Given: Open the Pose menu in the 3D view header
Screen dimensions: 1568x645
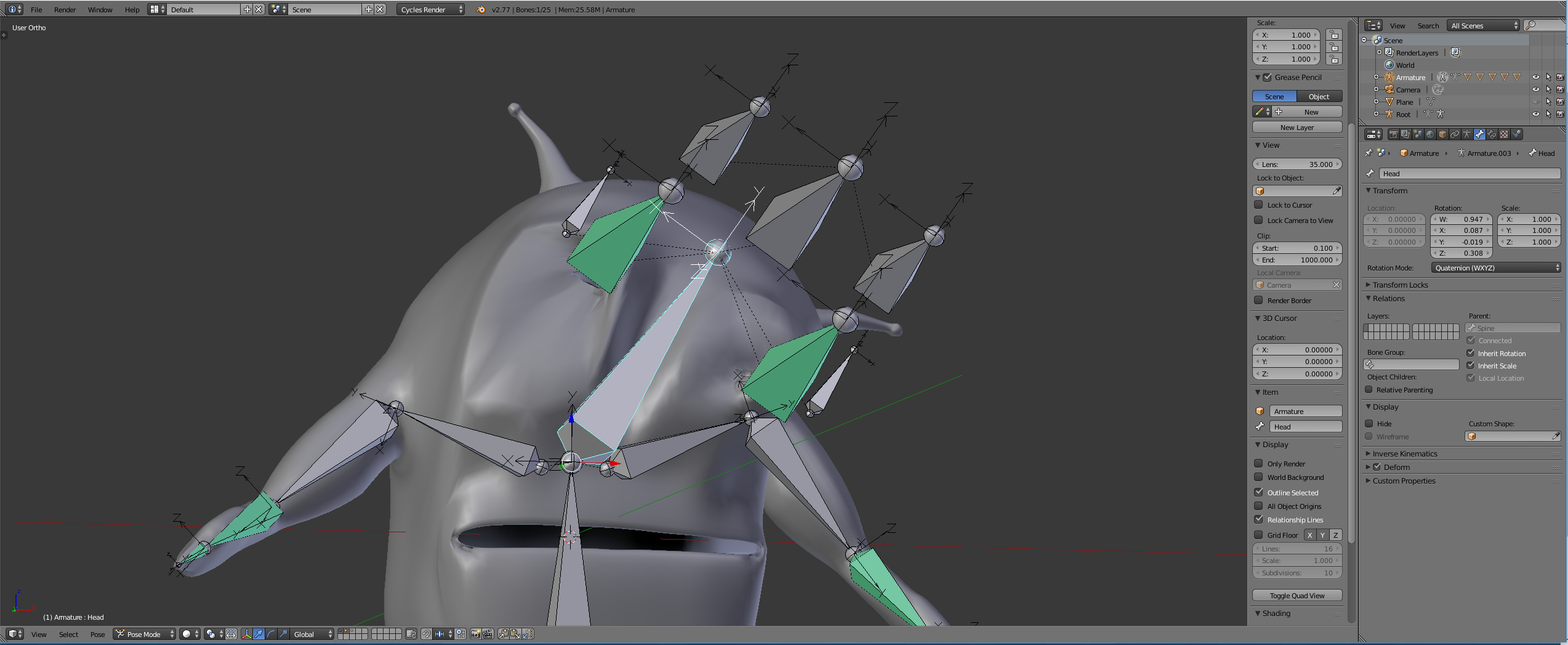Looking at the screenshot, I should coord(97,634).
